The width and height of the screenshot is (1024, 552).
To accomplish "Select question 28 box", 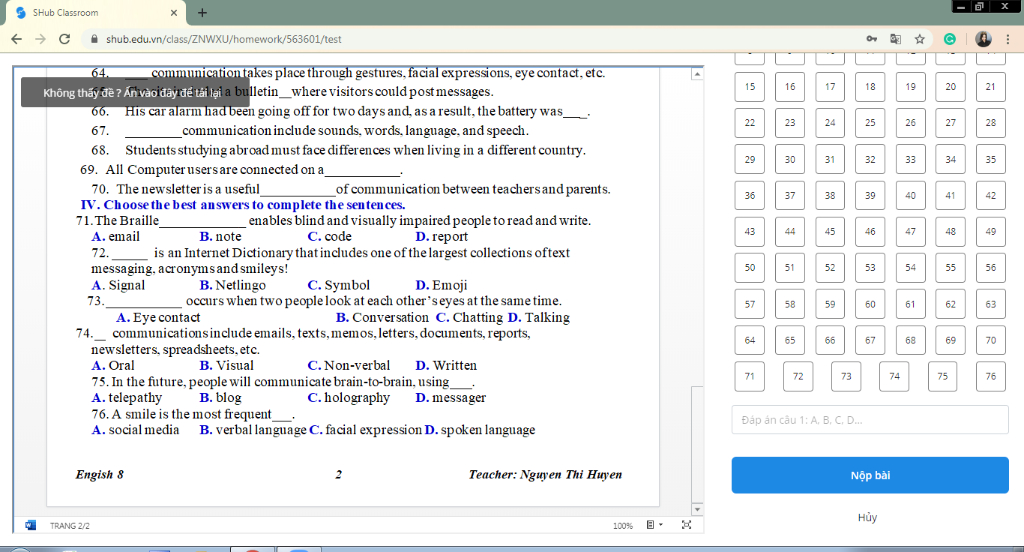I will pos(991,123).
